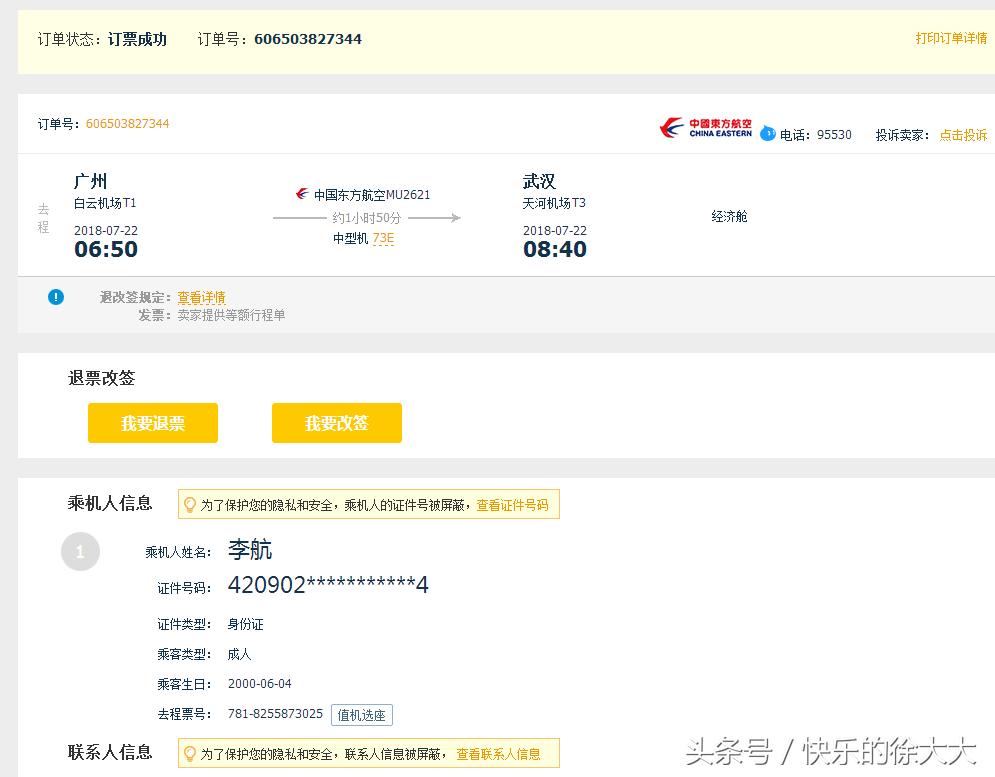The width and height of the screenshot is (995, 777).
Task: Click the lightbulb icon in the passenger privacy notice
Action: click(191, 504)
